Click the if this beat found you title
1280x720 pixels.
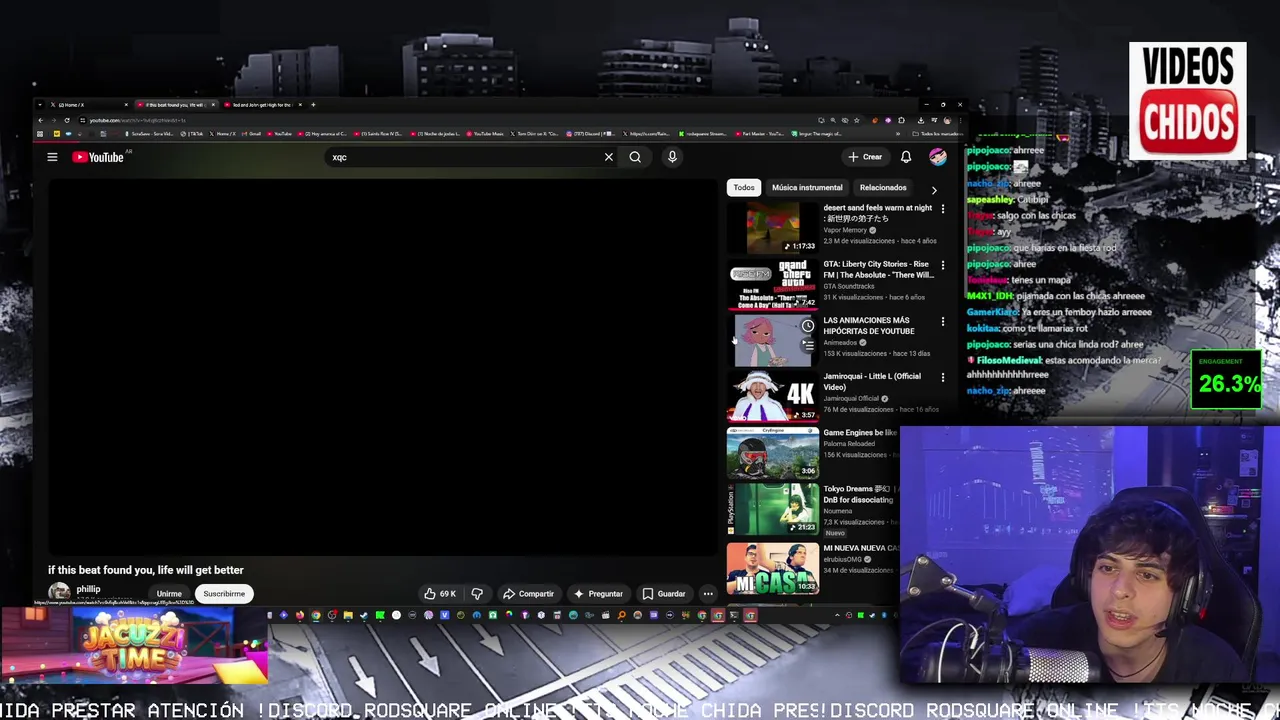point(146,570)
